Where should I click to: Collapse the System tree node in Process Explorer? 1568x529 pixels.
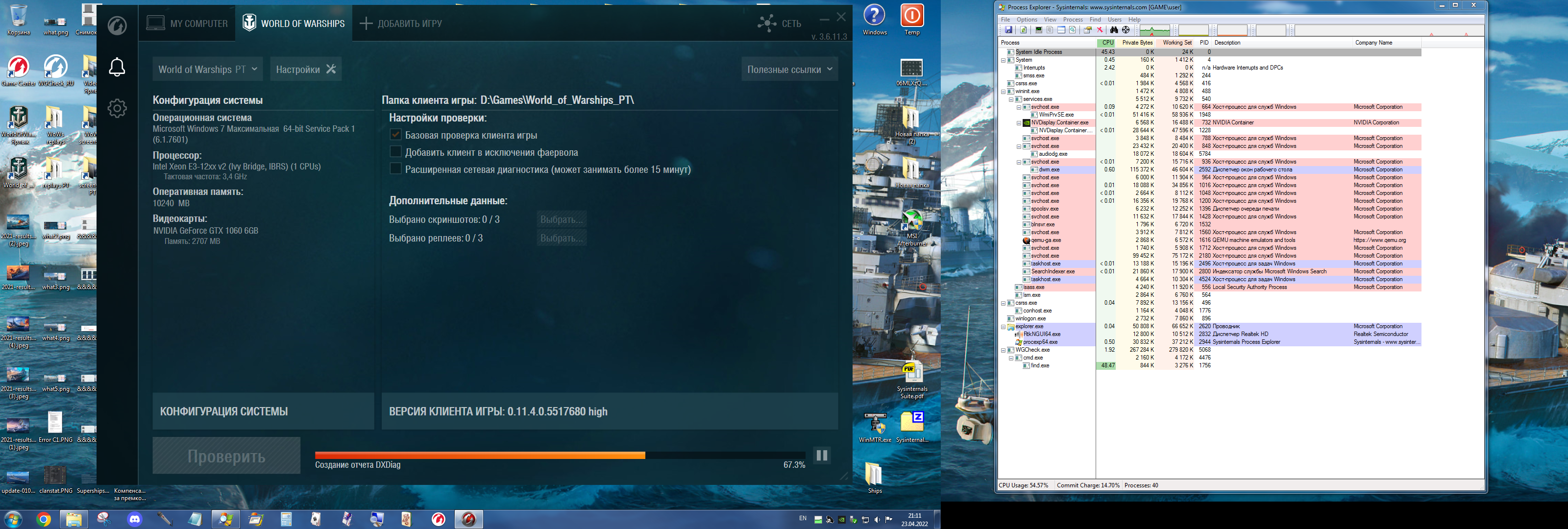pos(1003,60)
